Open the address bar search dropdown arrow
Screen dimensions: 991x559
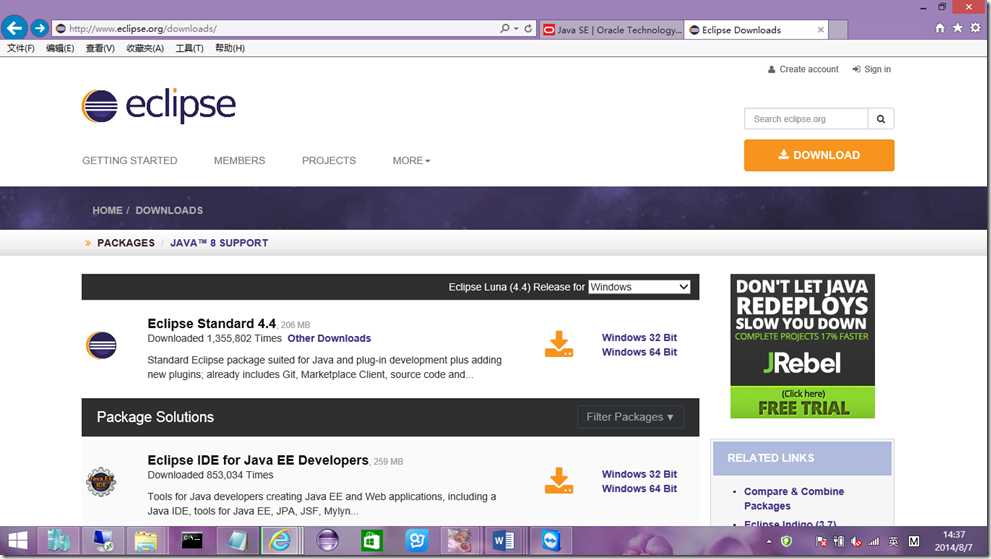(x=516, y=28)
